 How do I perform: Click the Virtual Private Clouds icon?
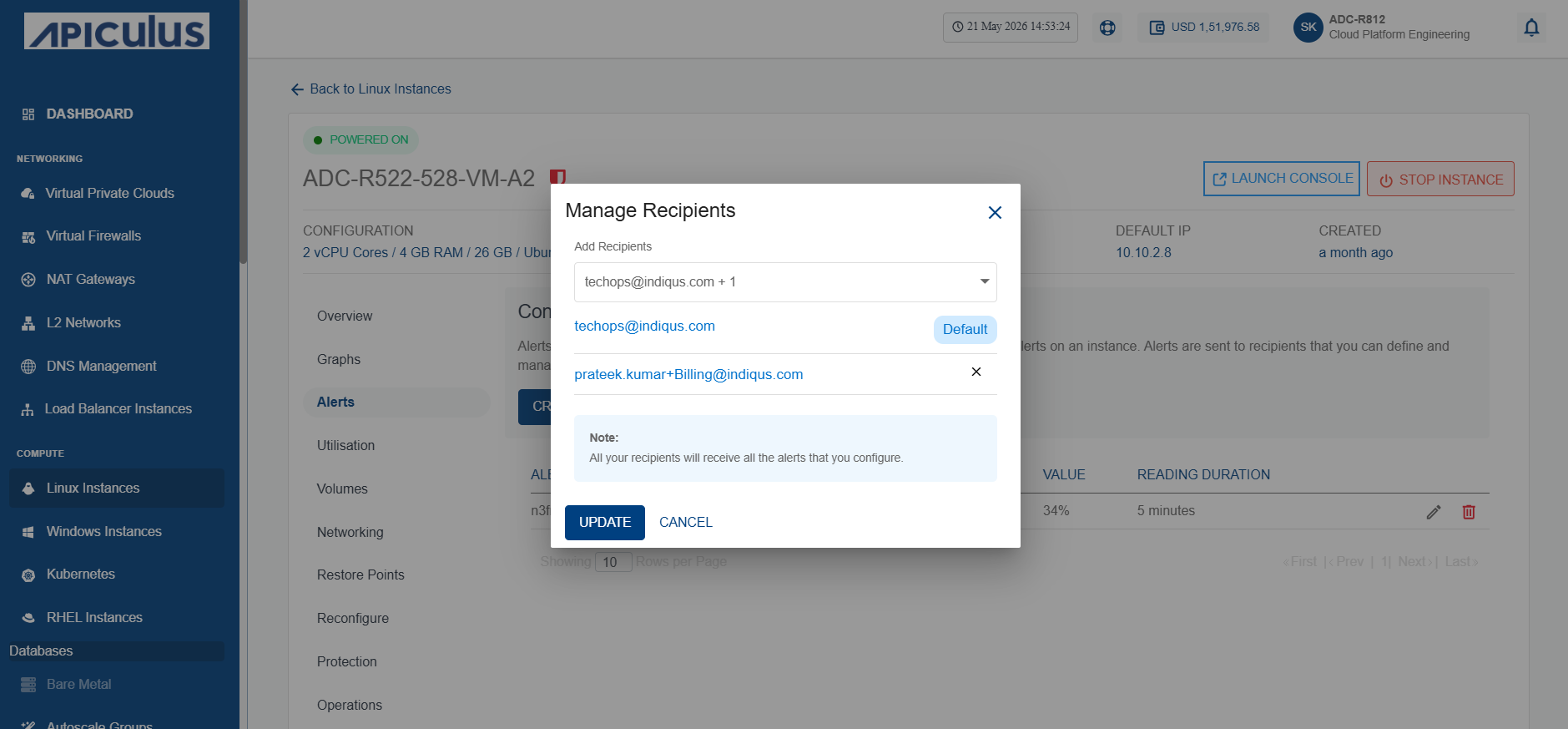28,194
